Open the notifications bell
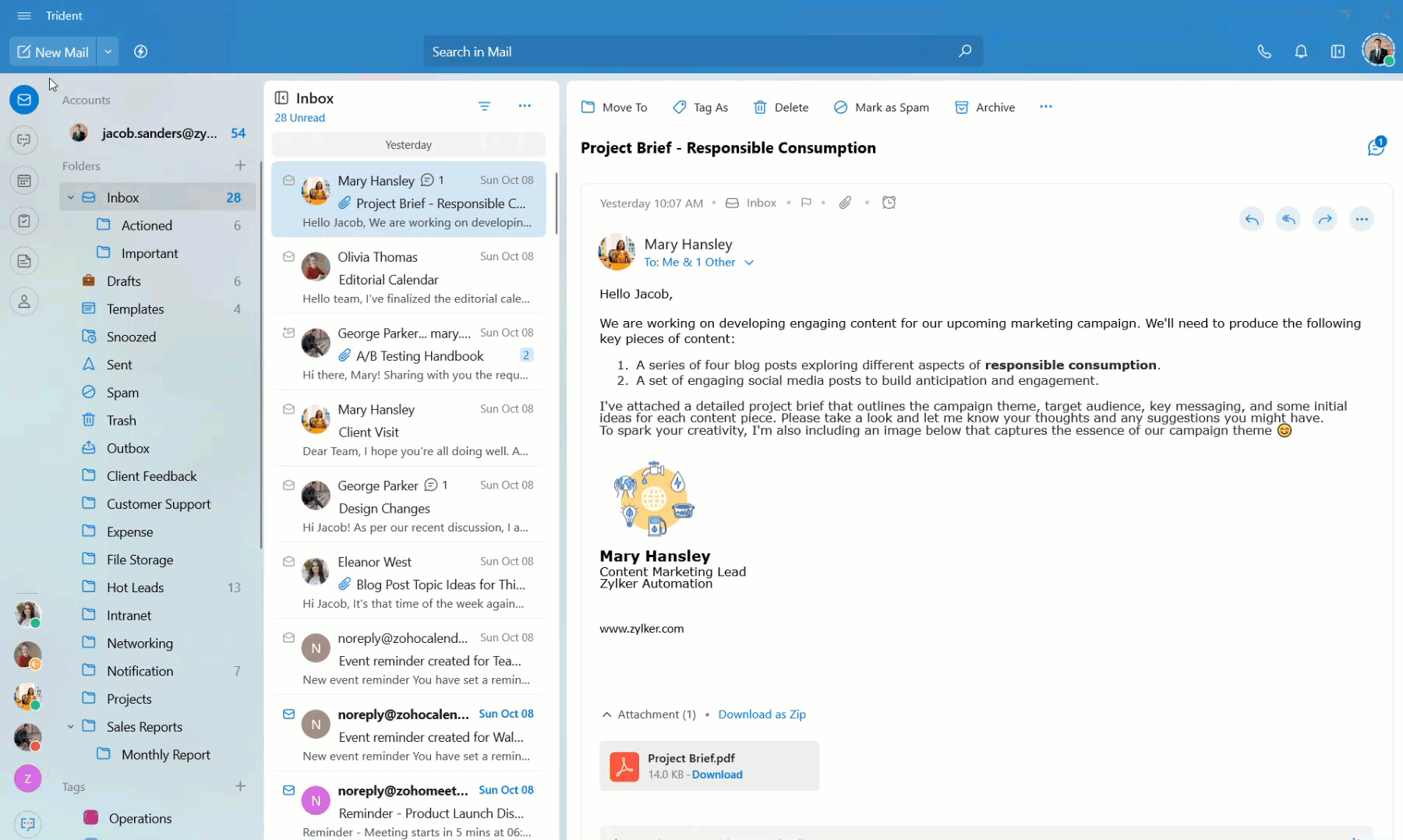Image resolution: width=1403 pixels, height=840 pixels. tap(1301, 51)
